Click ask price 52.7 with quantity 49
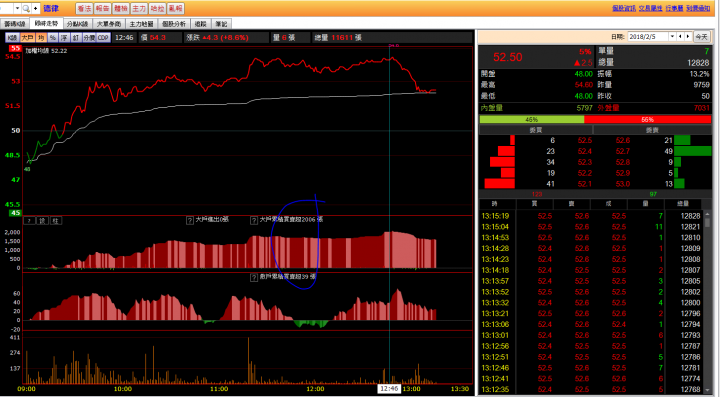The width and height of the screenshot is (720, 397). coord(623,151)
